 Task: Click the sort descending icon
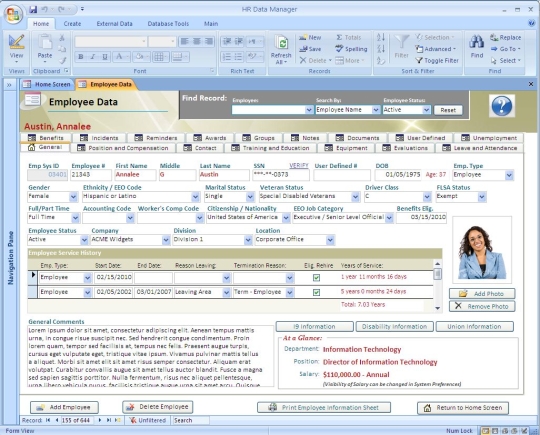click(x=381, y=49)
